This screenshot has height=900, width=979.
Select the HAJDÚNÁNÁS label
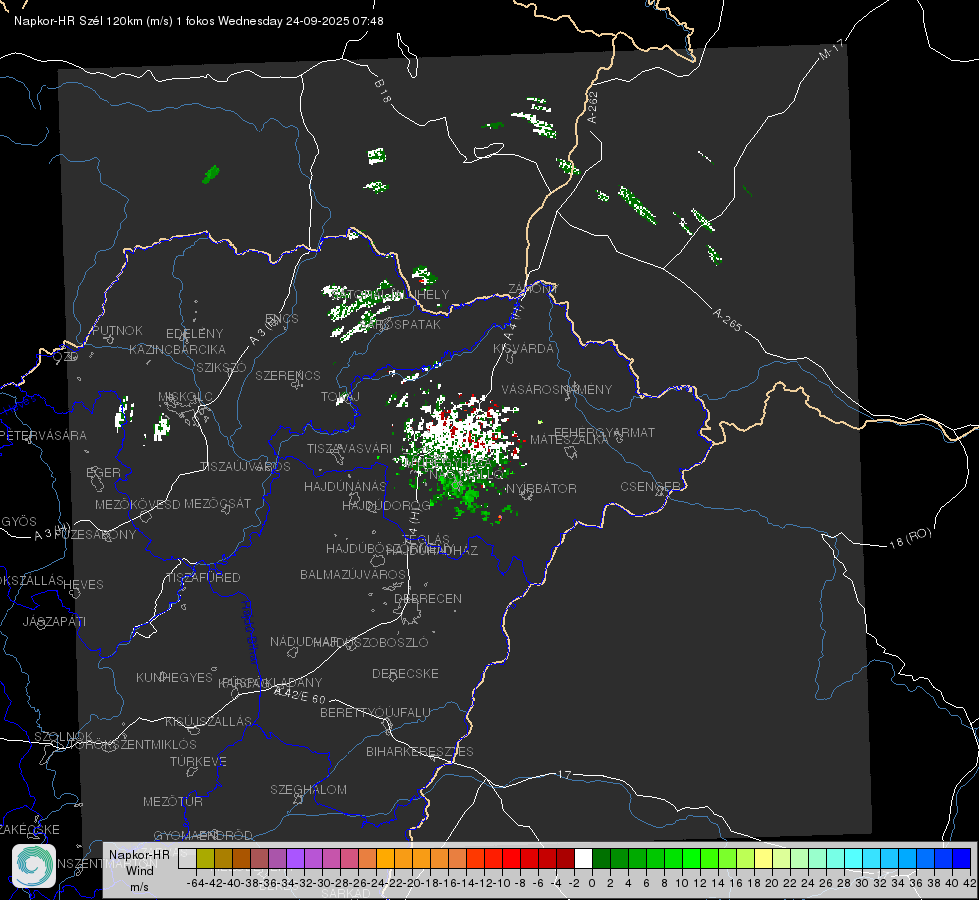click(345, 486)
